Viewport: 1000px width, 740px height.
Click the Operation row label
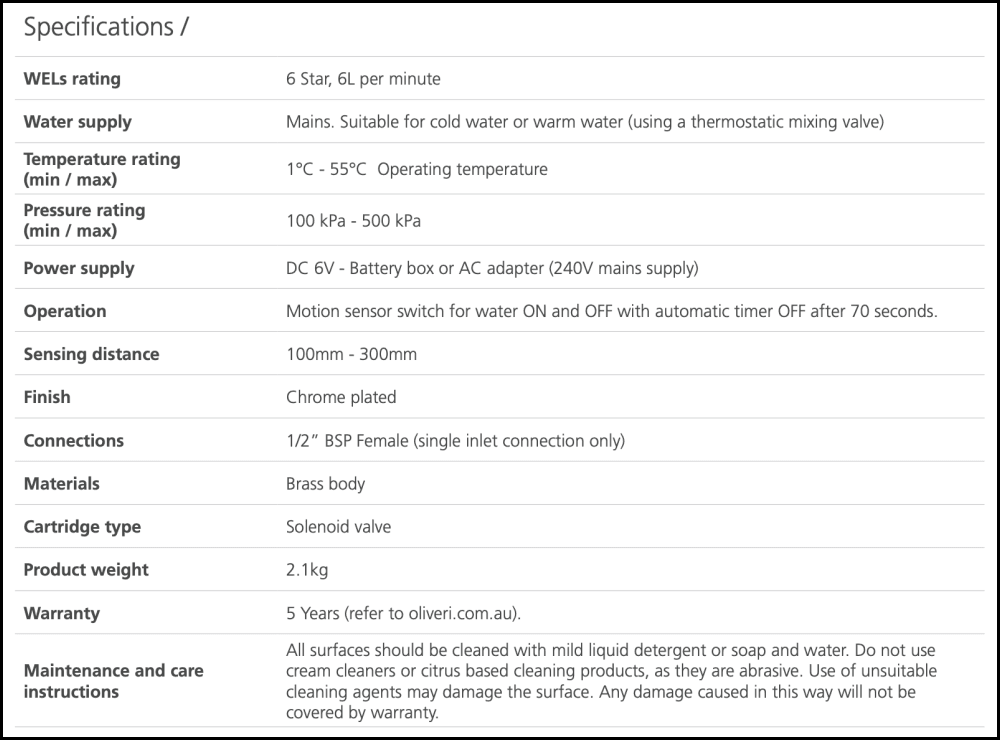tap(64, 311)
